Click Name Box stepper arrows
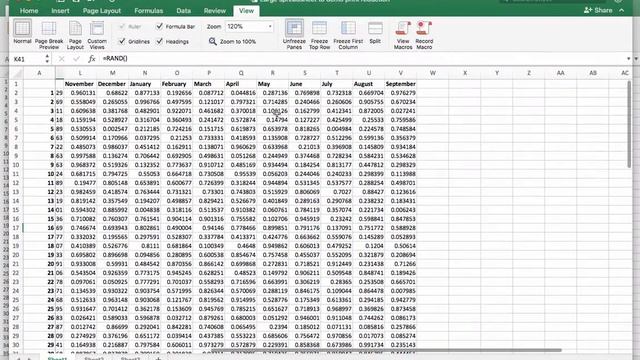The image size is (640, 360). (x=47, y=59)
